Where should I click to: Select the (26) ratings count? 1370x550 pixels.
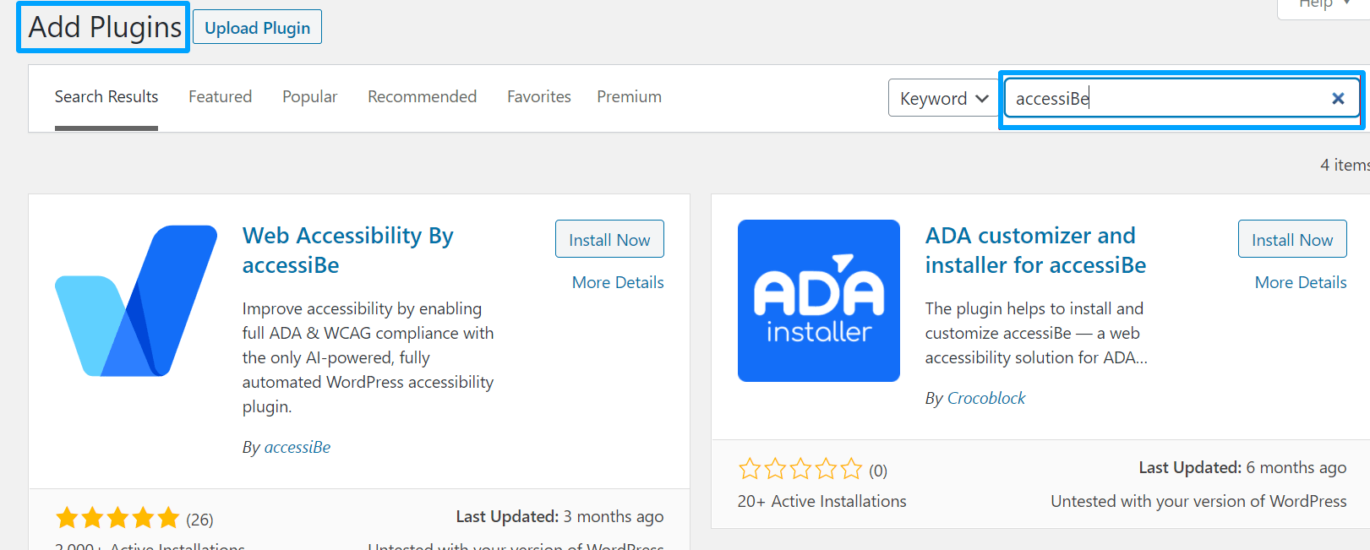200,519
